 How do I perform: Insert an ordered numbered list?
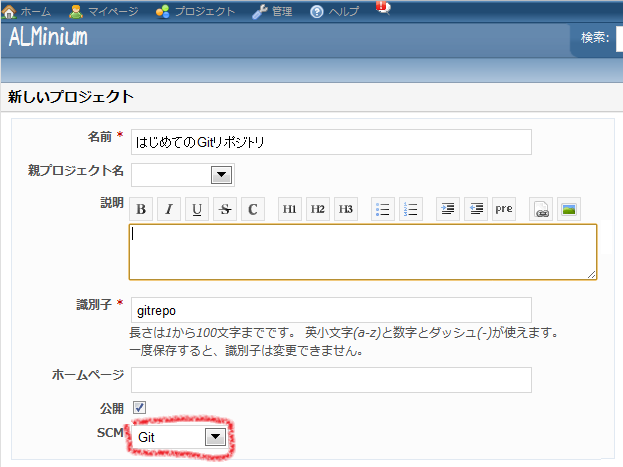pyautogui.click(x=410, y=209)
